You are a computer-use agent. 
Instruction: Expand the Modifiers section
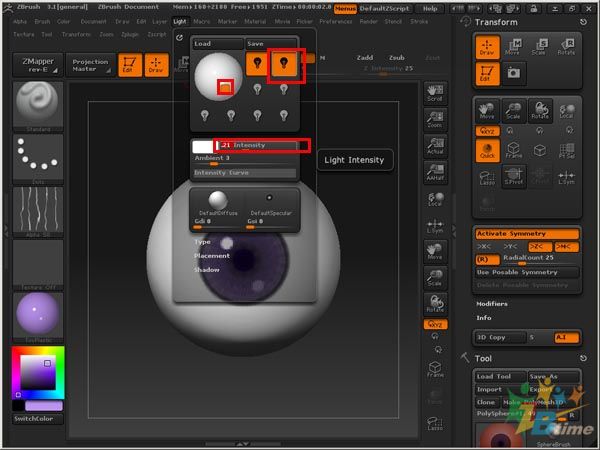pyautogui.click(x=492, y=304)
